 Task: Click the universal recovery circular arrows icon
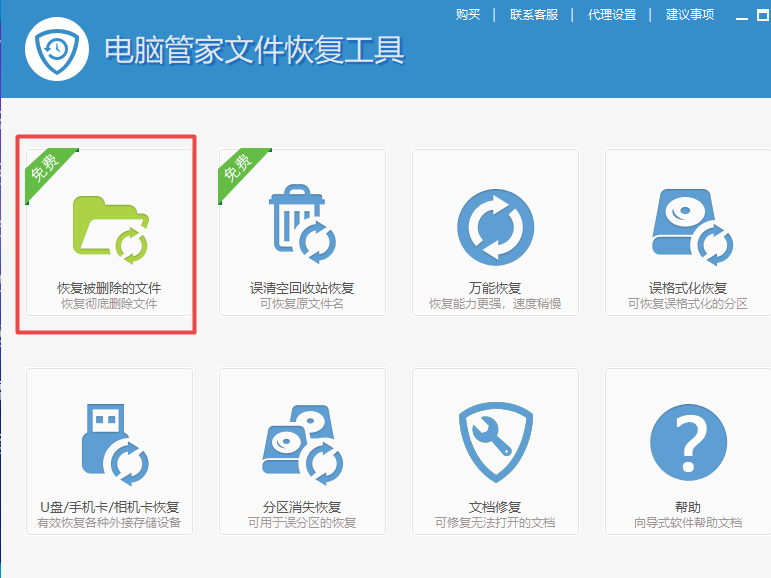click(495, 227)
